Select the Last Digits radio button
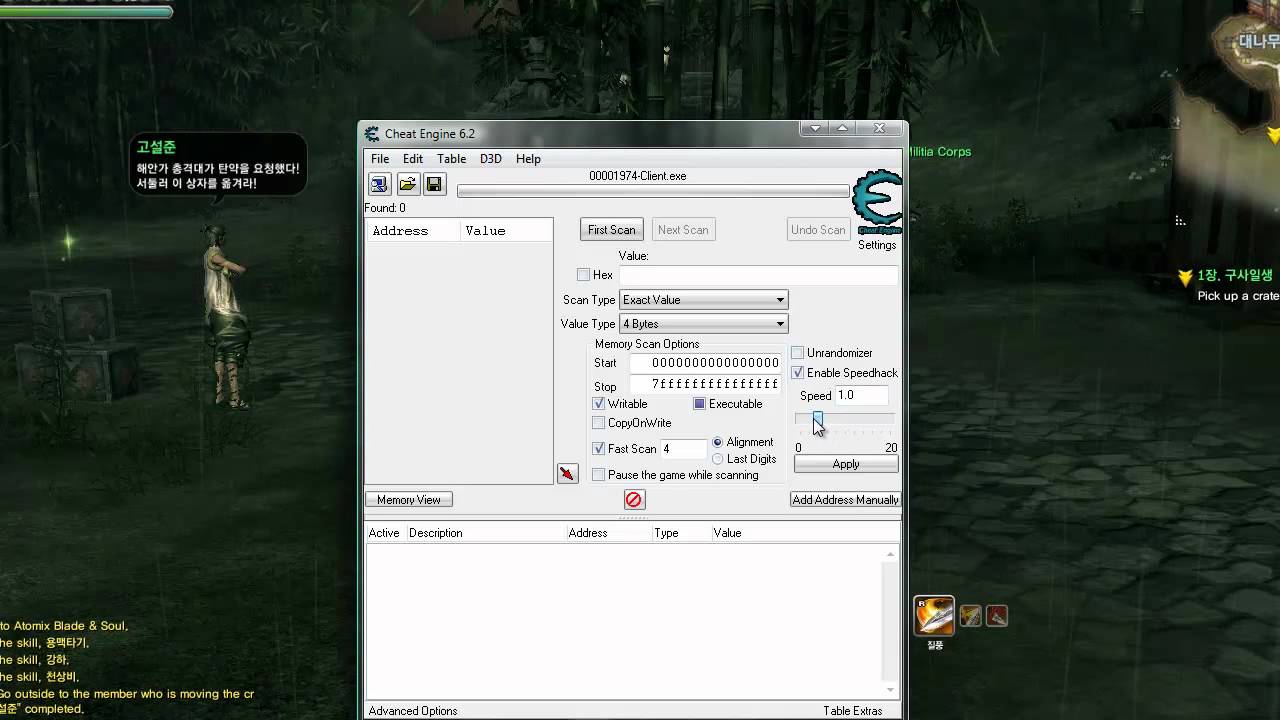This screenshot has width=1280, height=720. (x=718, y=459)
